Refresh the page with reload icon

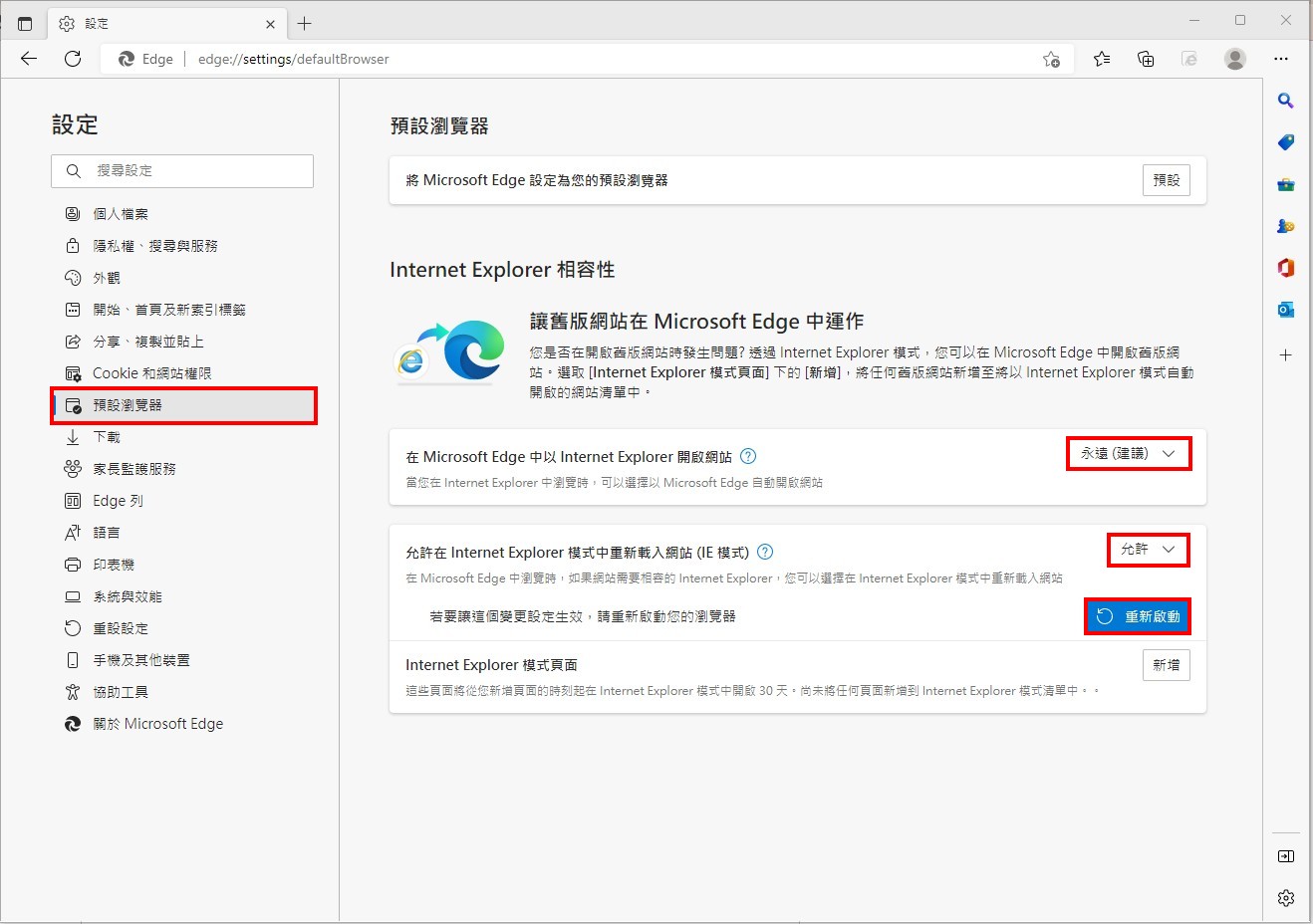click(x=73, y=59)
